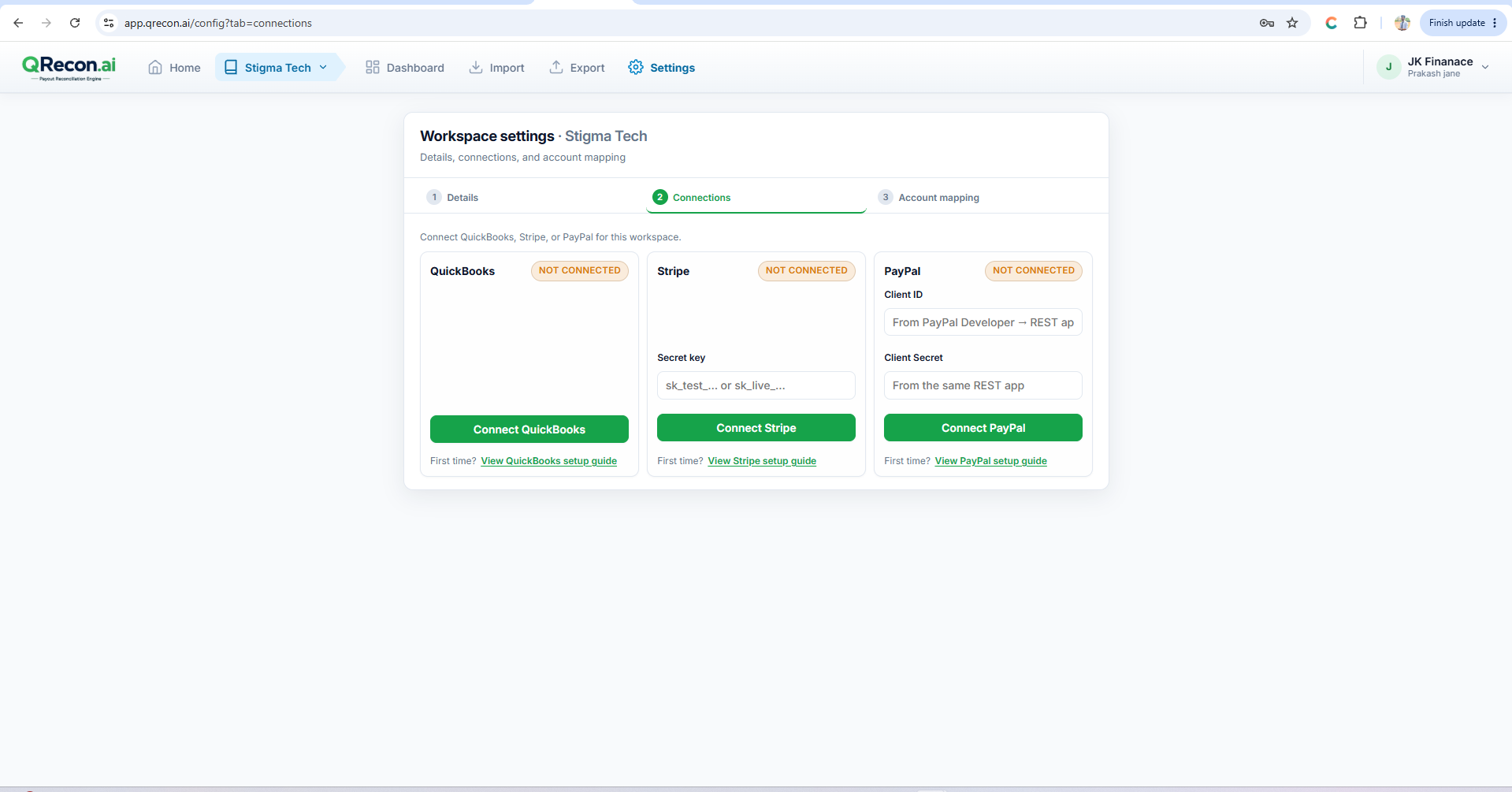Viewport: 1512px width, 792px height.
Task: Click the browser address bar URL
Action: 218,23
